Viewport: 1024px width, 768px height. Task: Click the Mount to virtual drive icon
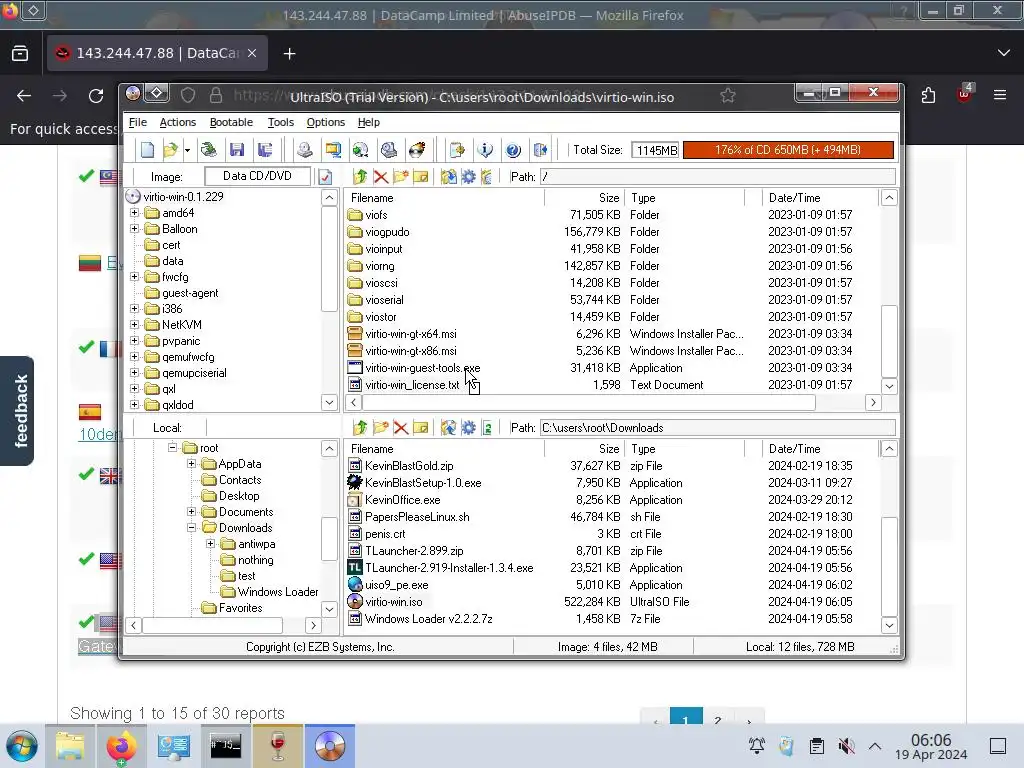(389, 150)
